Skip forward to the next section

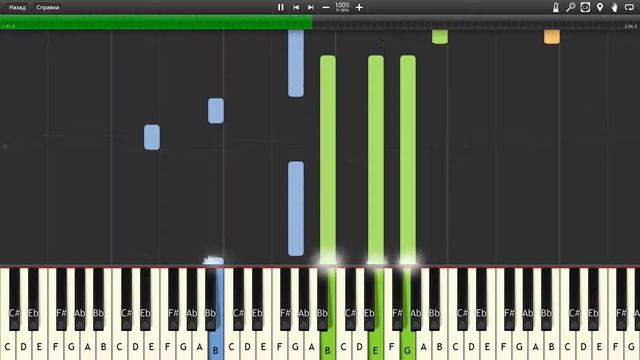311,7
